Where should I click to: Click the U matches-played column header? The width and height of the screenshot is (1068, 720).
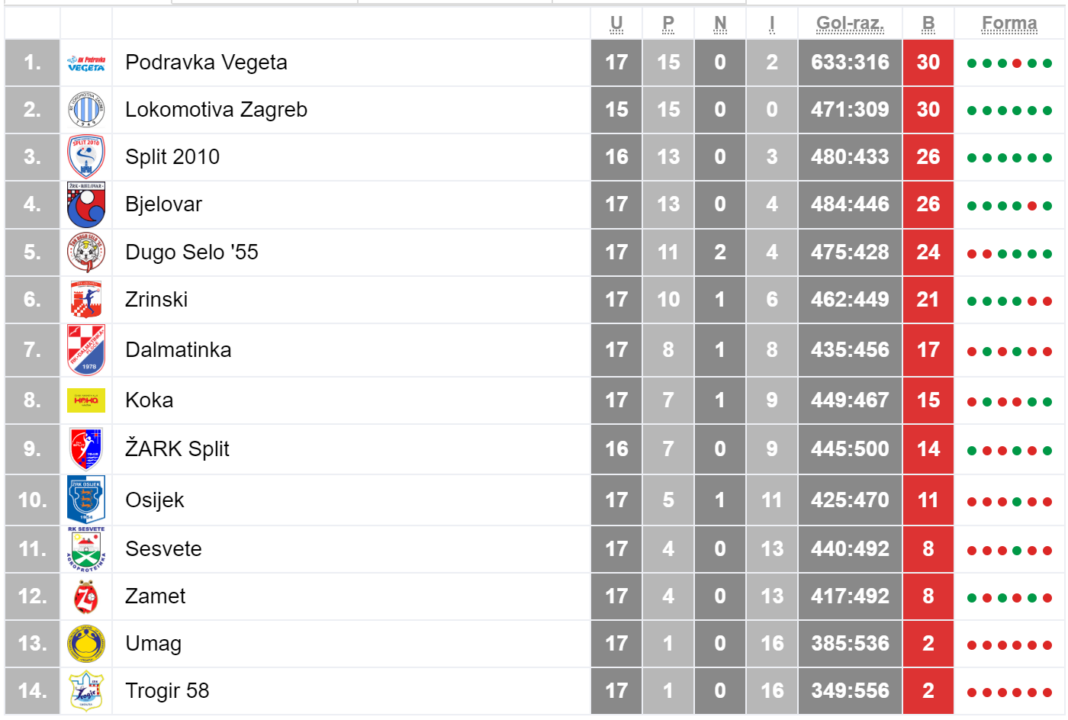pos(616,24)
